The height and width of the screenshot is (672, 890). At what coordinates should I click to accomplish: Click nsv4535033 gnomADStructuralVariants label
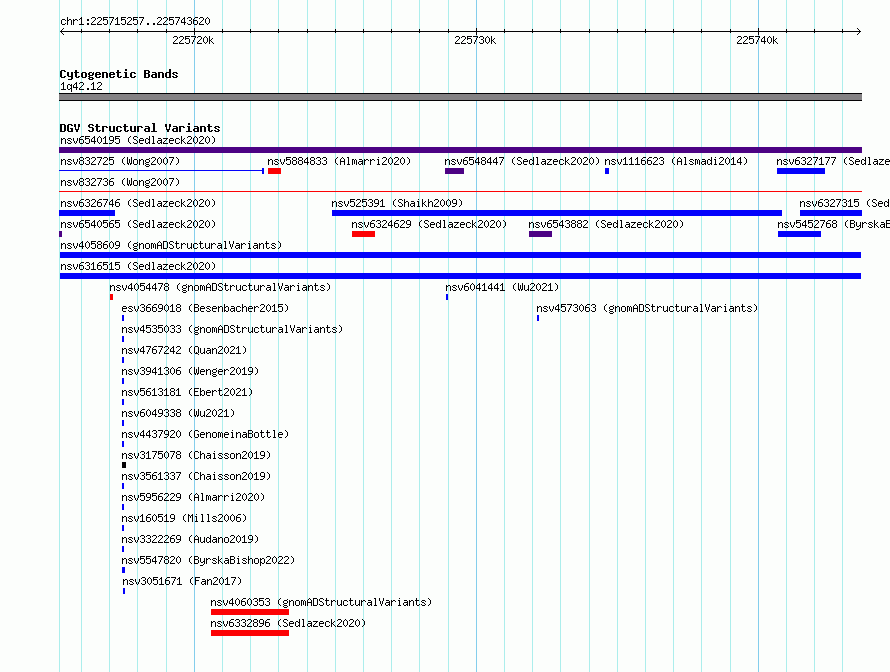click(232, 329)
